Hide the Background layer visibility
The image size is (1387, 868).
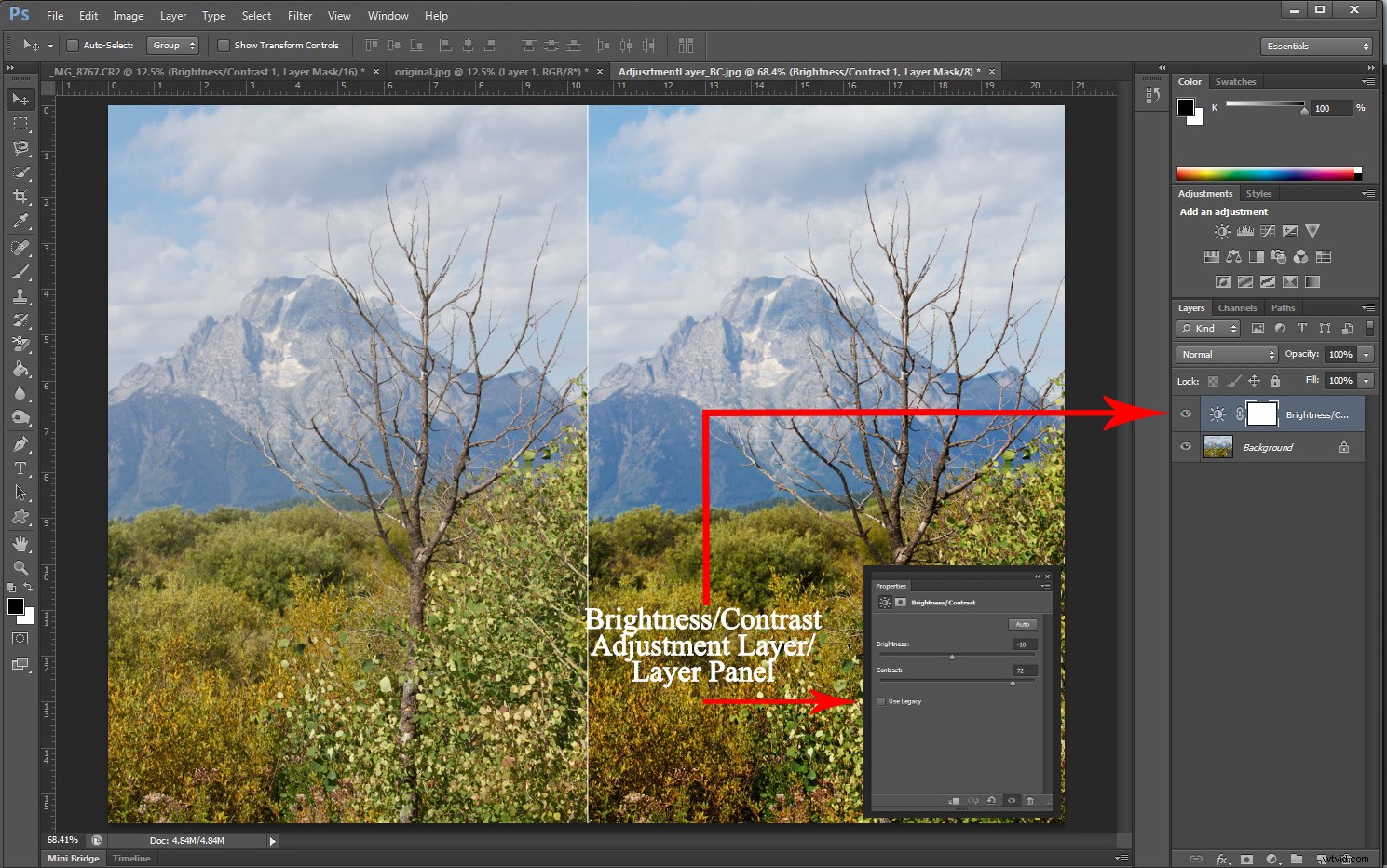pyautogui.click(x=1185, y=447)
